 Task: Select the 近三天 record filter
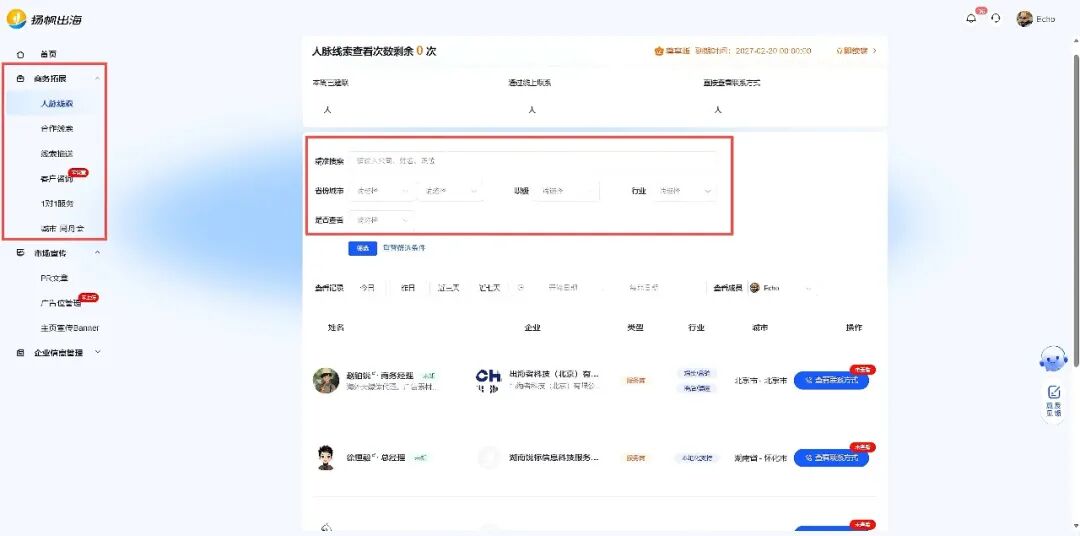click(x=448, y=288)
